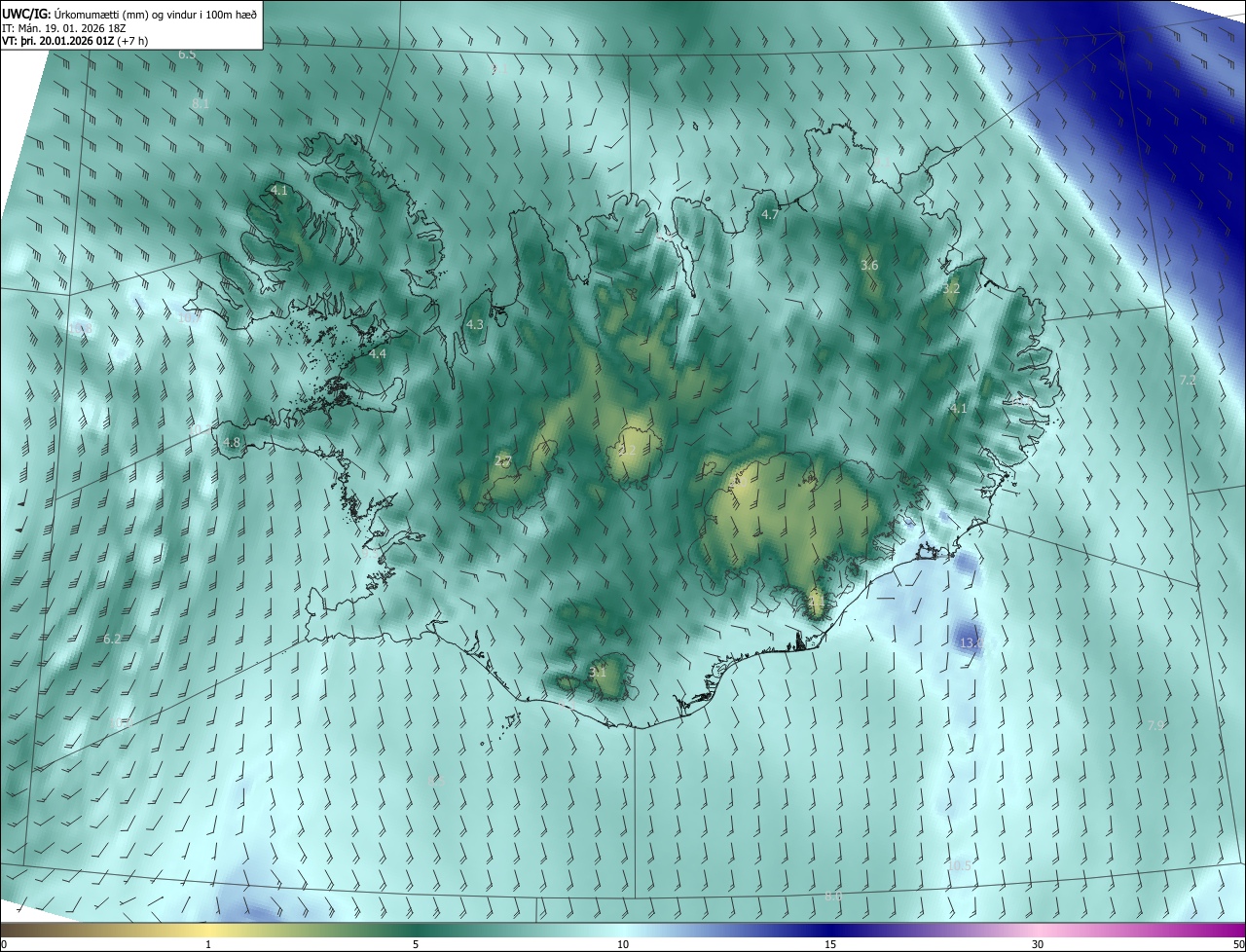Click the '8.1' value label
The image size is (1246, 952).
[x=200, y=103]
